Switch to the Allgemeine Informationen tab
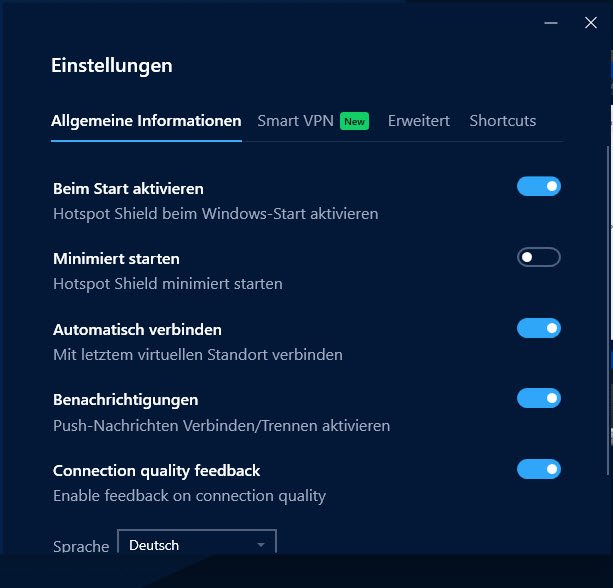The height and width of the screenshot is (588, 613). pyautogui.click(x=146, y=121)
